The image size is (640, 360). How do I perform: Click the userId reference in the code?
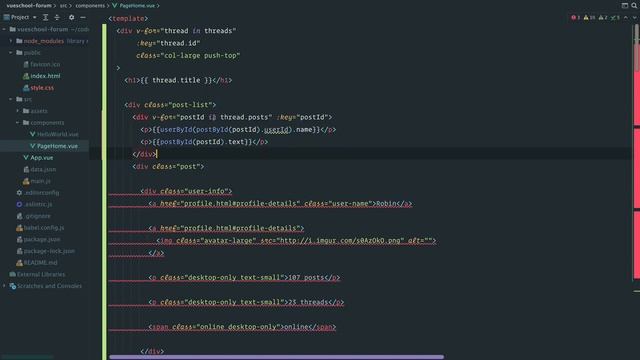(x=276, y=130)
